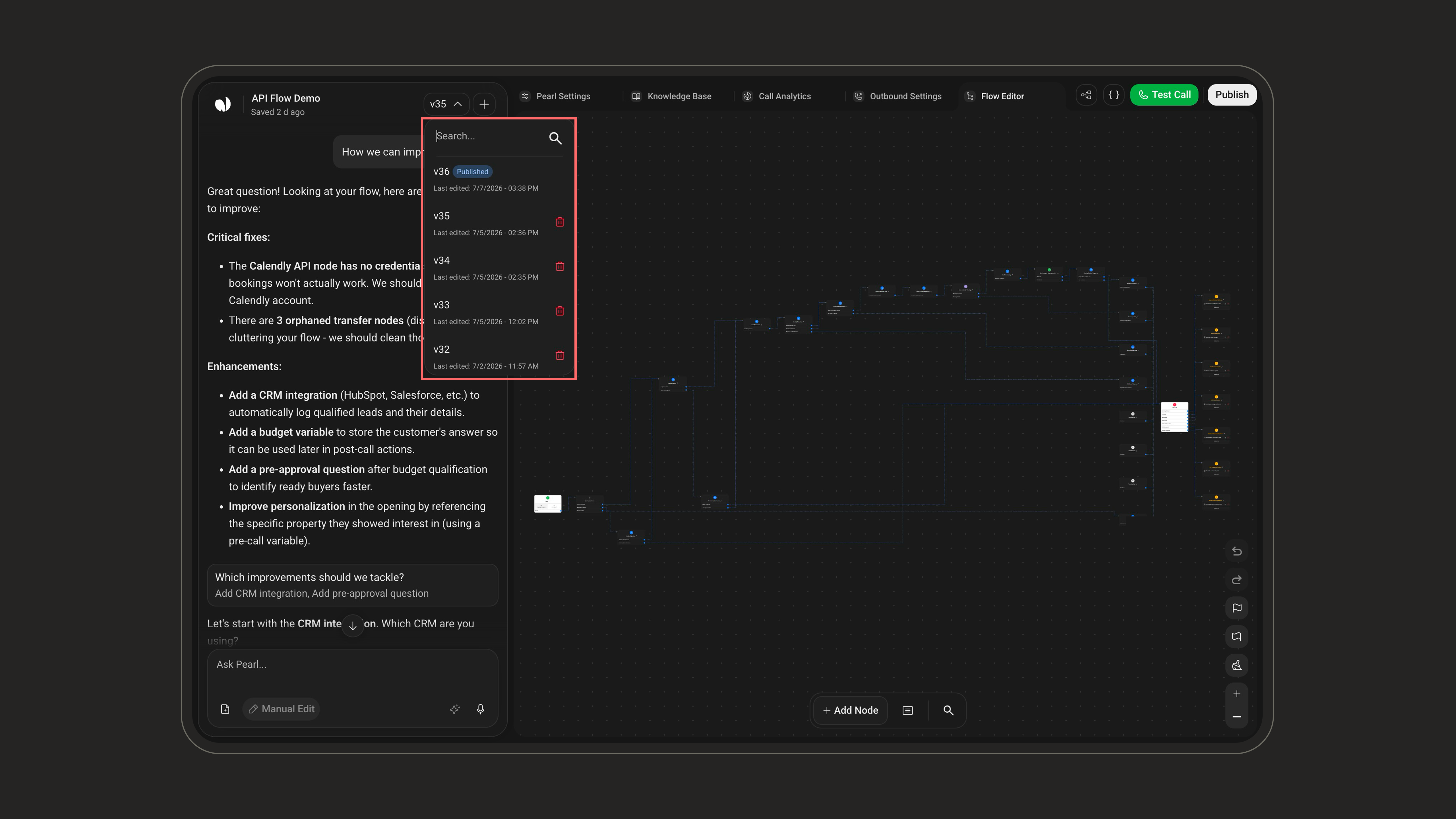Activate the microphone voice input
The height and width of the screenshot is (819, 1456).
[x=480, y=709]
